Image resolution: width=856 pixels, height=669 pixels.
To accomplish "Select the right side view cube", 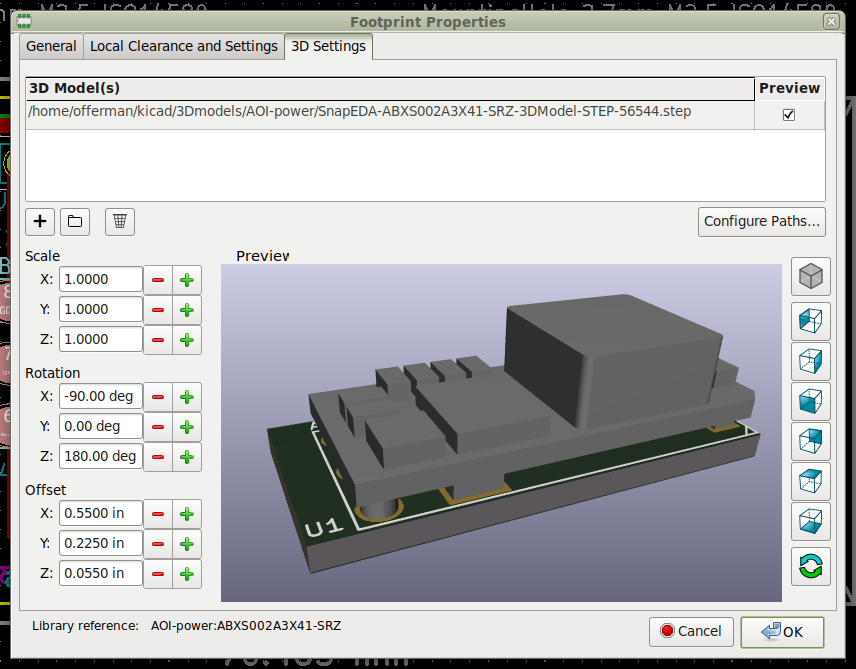I will pos(811,359).
